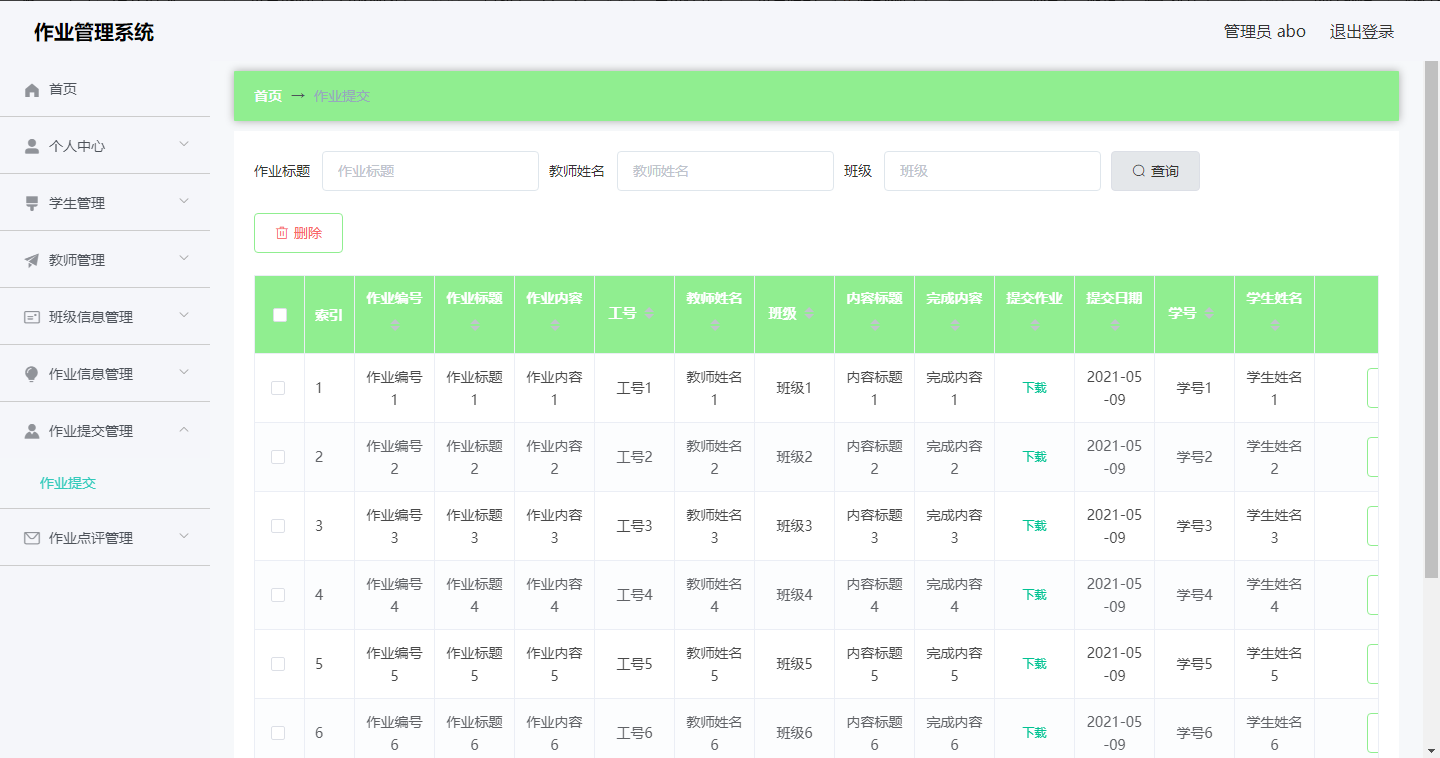Click the sort arrows under 教师姓名 header
Screen dimensions: 1440x758
(x=714, y=325)
